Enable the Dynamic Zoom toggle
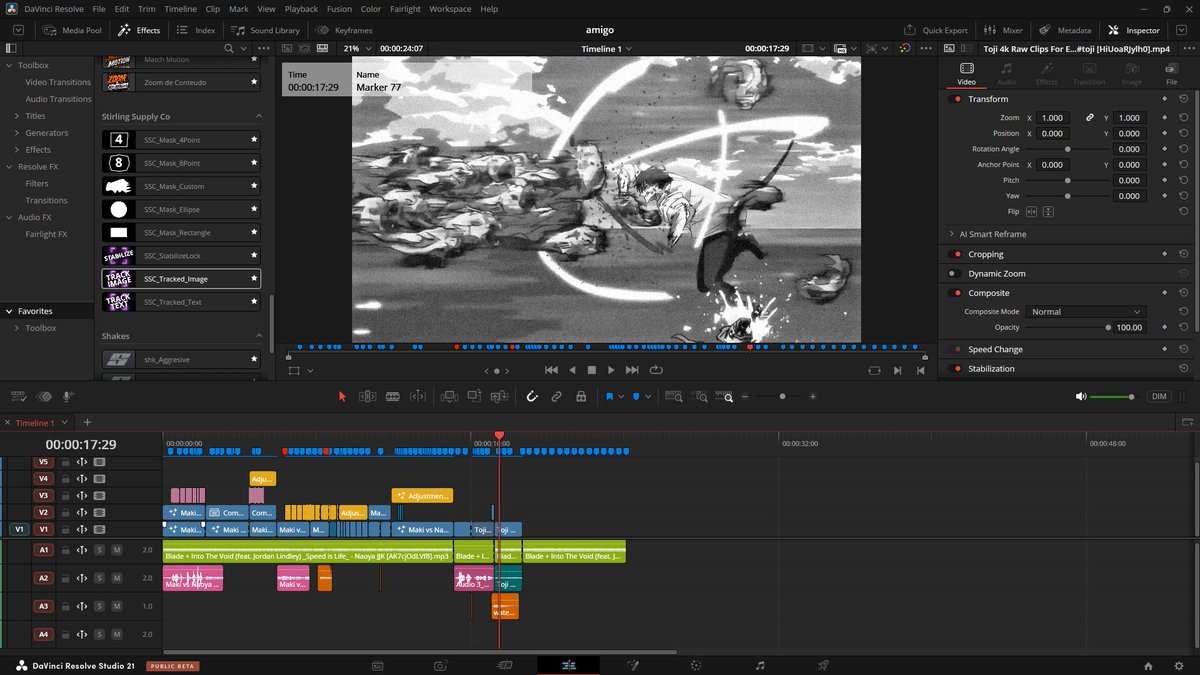The height and width of the screenshot is (675, 1200). (957, 274)
